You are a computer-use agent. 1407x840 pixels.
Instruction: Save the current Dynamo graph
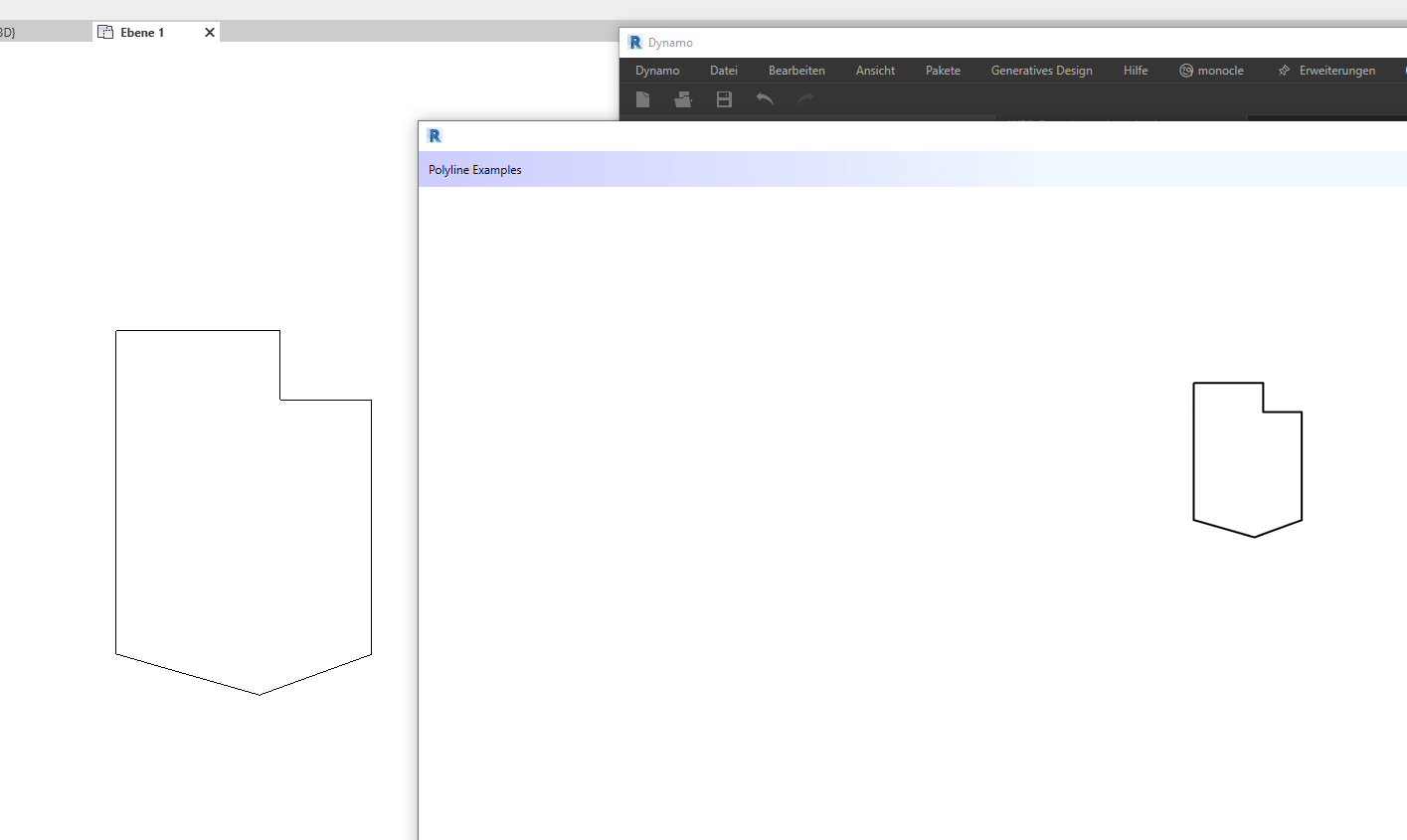point(723,99)
